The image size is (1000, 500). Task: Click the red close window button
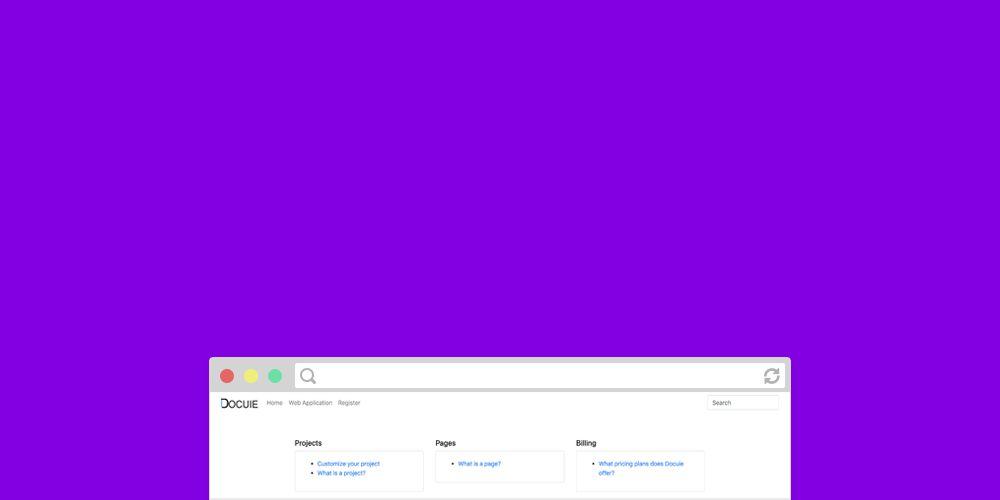tap(227, 376)
